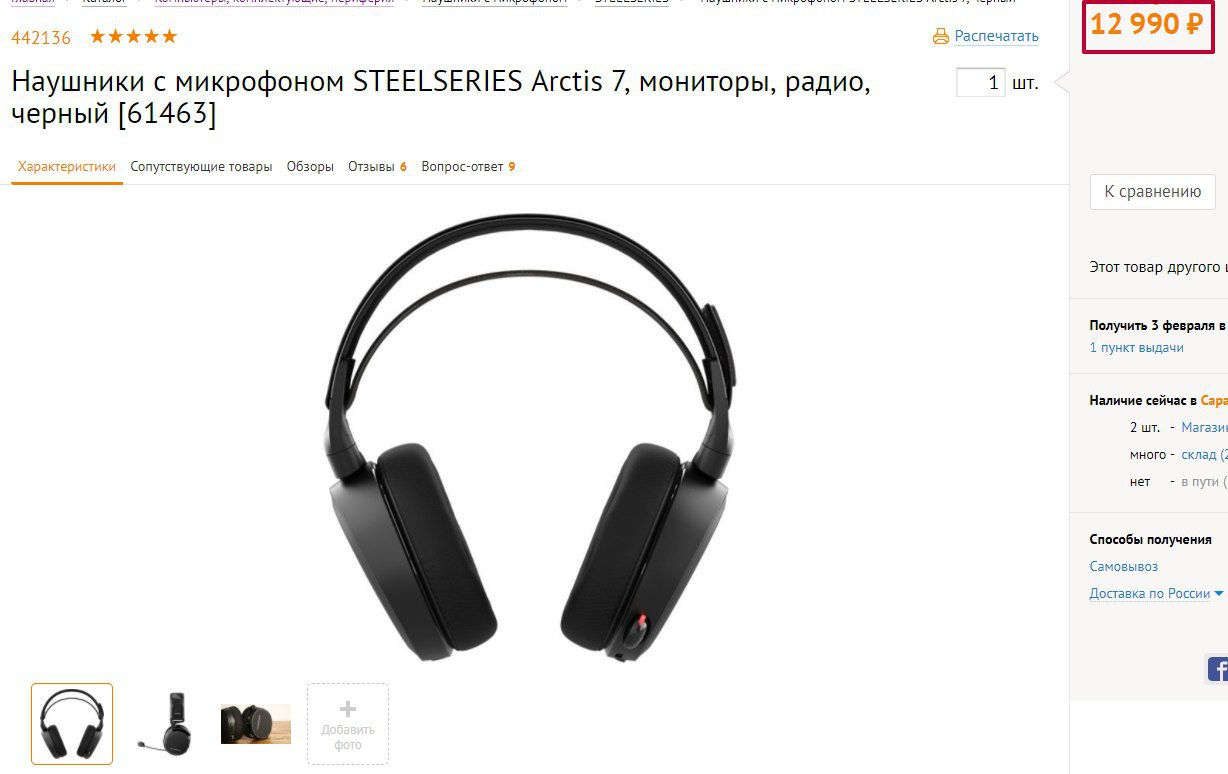This screenshot has height=774, width=1228.
Task: Click the К сравнению button
Action: tap(1152, 192)
